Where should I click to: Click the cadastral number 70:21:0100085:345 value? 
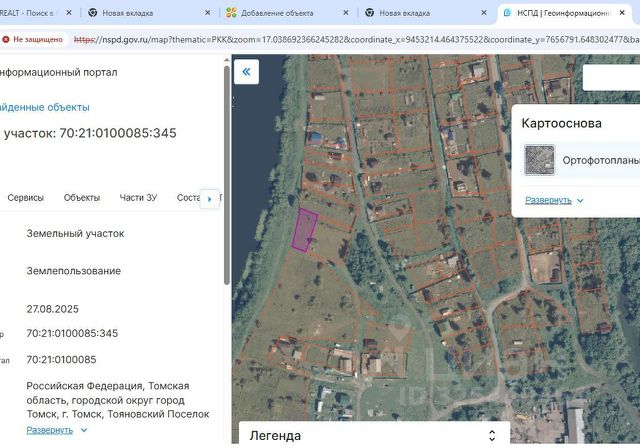(x=72, y=333)
